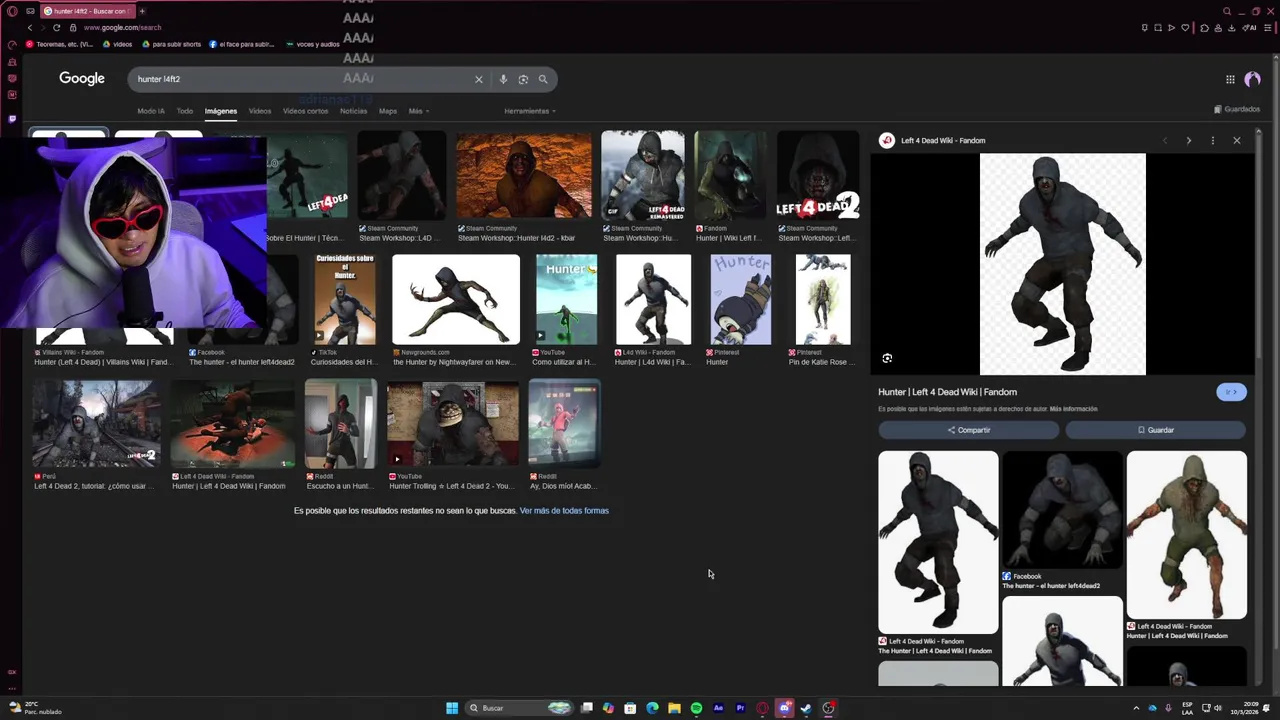Open Guardados saved items
The height and width of the screenshot is (720, 1280).
pyautogui.click(x=1237, y=109)
